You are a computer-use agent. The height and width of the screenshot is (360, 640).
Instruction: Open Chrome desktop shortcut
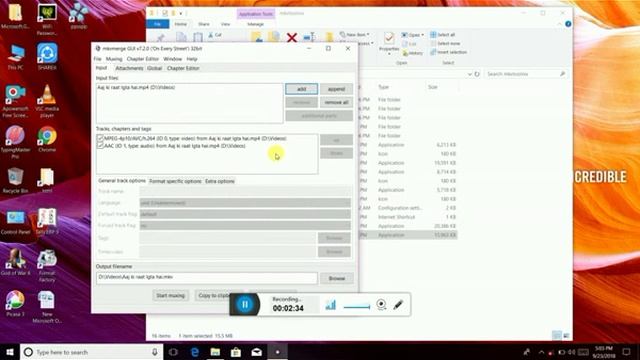[47, 140]
